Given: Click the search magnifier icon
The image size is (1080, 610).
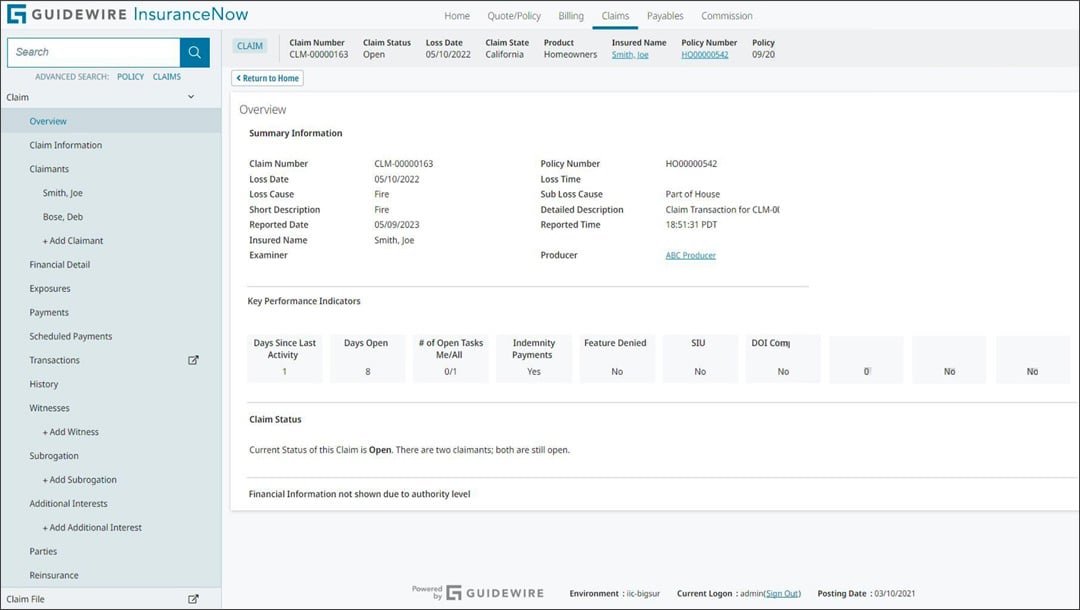Looking at the screenshot, I should point(193,51).
